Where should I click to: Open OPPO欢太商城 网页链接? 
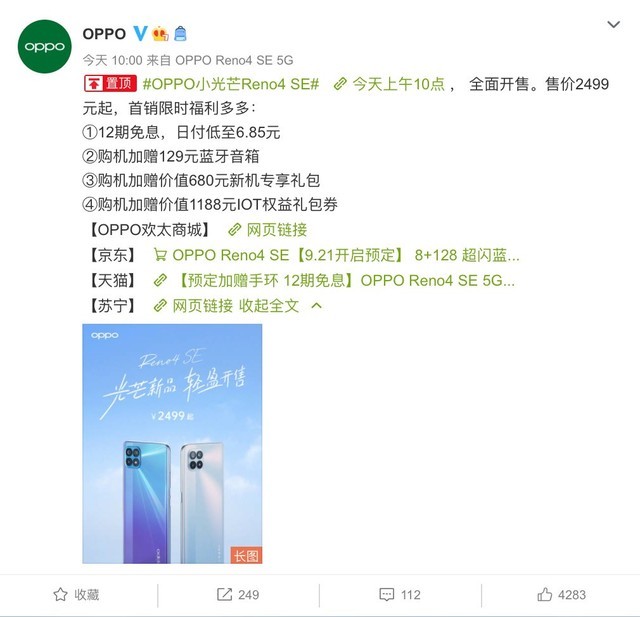pos(267,230)
